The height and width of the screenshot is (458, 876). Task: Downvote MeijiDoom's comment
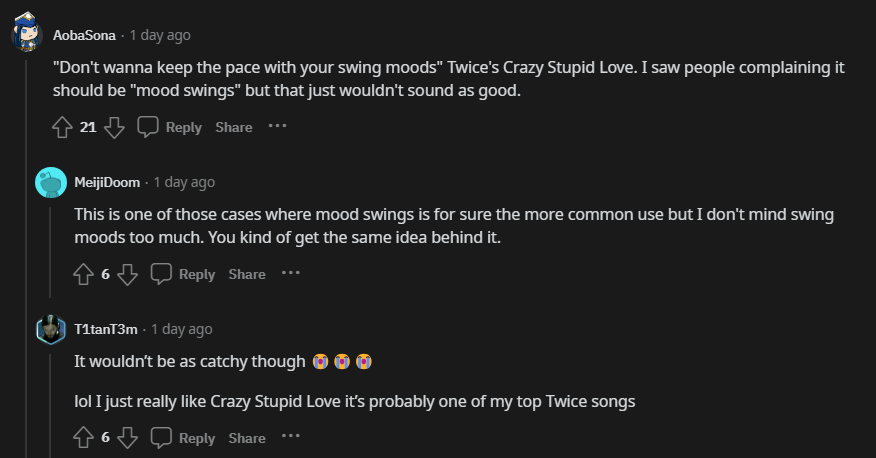pyautogui.click(x=127, y=274)
